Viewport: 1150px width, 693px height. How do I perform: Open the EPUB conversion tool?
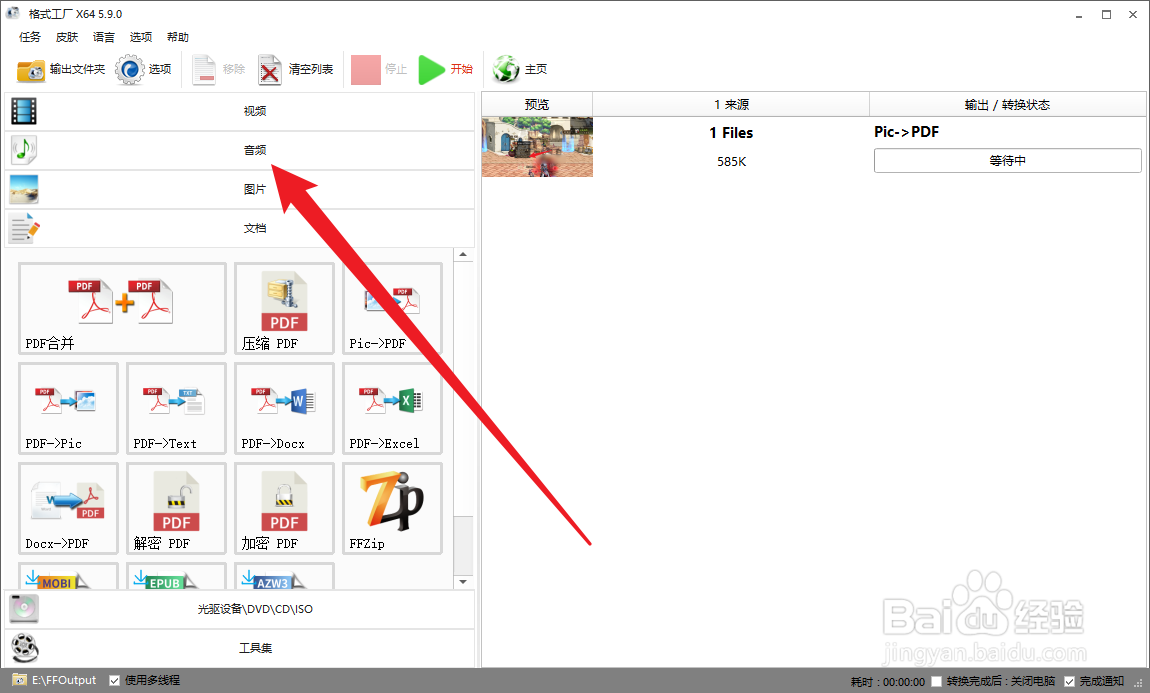tap(176, 576)
